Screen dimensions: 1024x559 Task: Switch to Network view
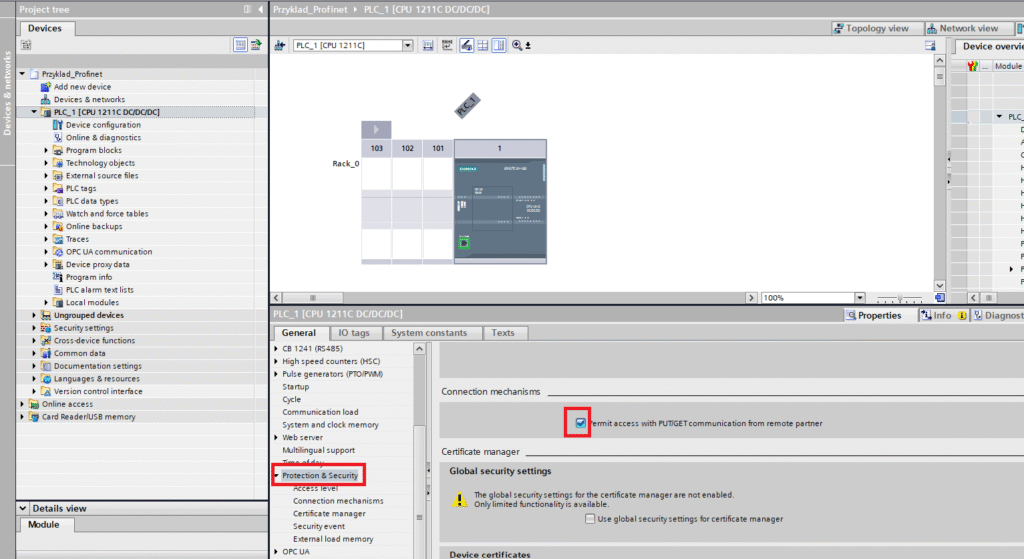(x=963, y=28)
